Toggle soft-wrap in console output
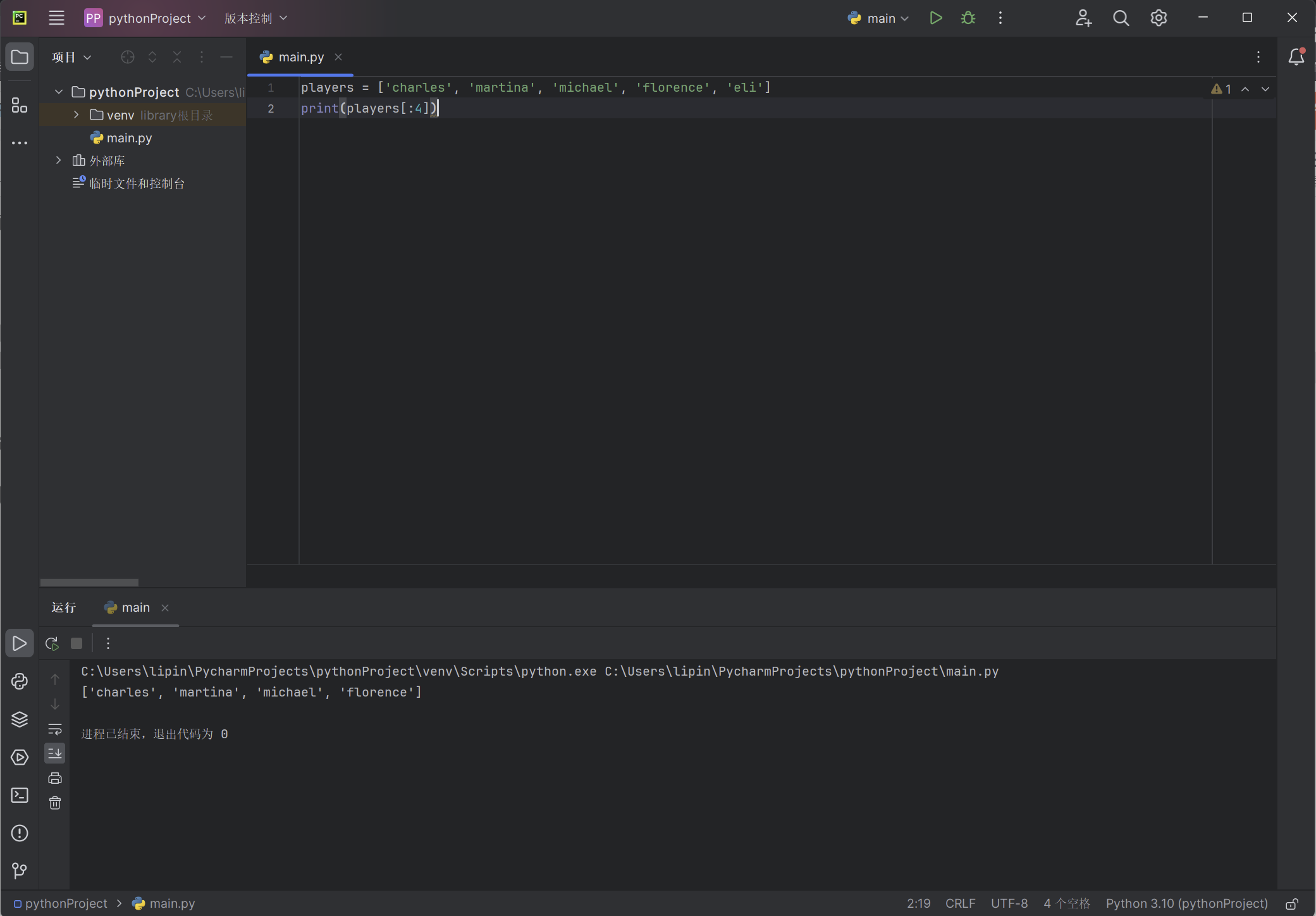Image resolution: width=1316 pixels, height=916 pixels. pos(55,729)
